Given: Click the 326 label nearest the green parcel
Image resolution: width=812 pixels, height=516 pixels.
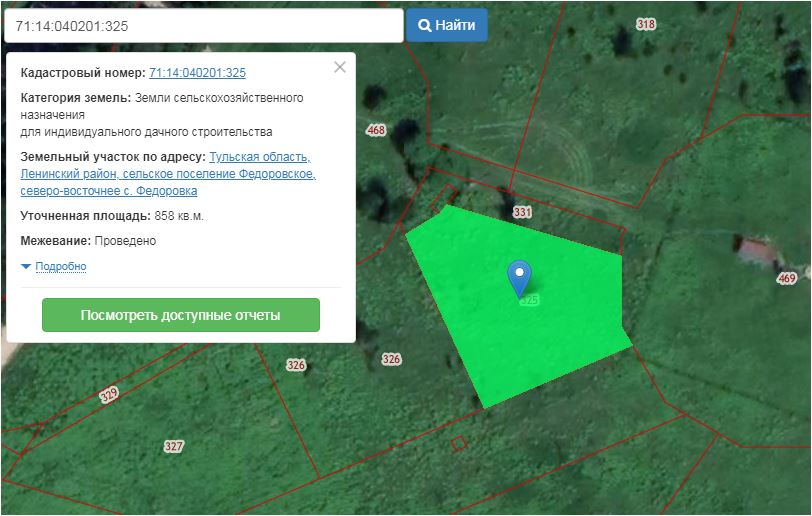Looking at the screenshot, I should point(391,359).
